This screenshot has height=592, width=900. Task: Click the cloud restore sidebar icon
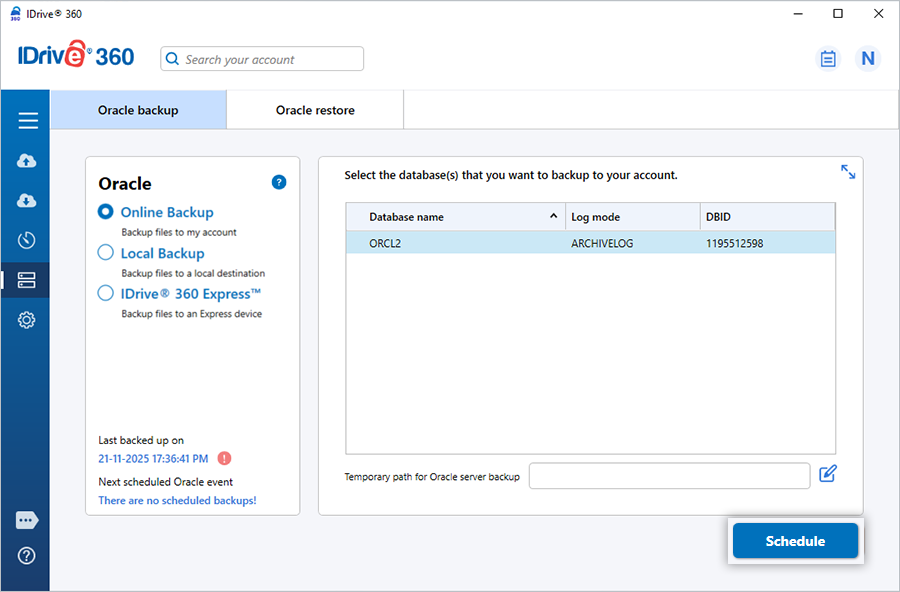click(x=27, y=201)
